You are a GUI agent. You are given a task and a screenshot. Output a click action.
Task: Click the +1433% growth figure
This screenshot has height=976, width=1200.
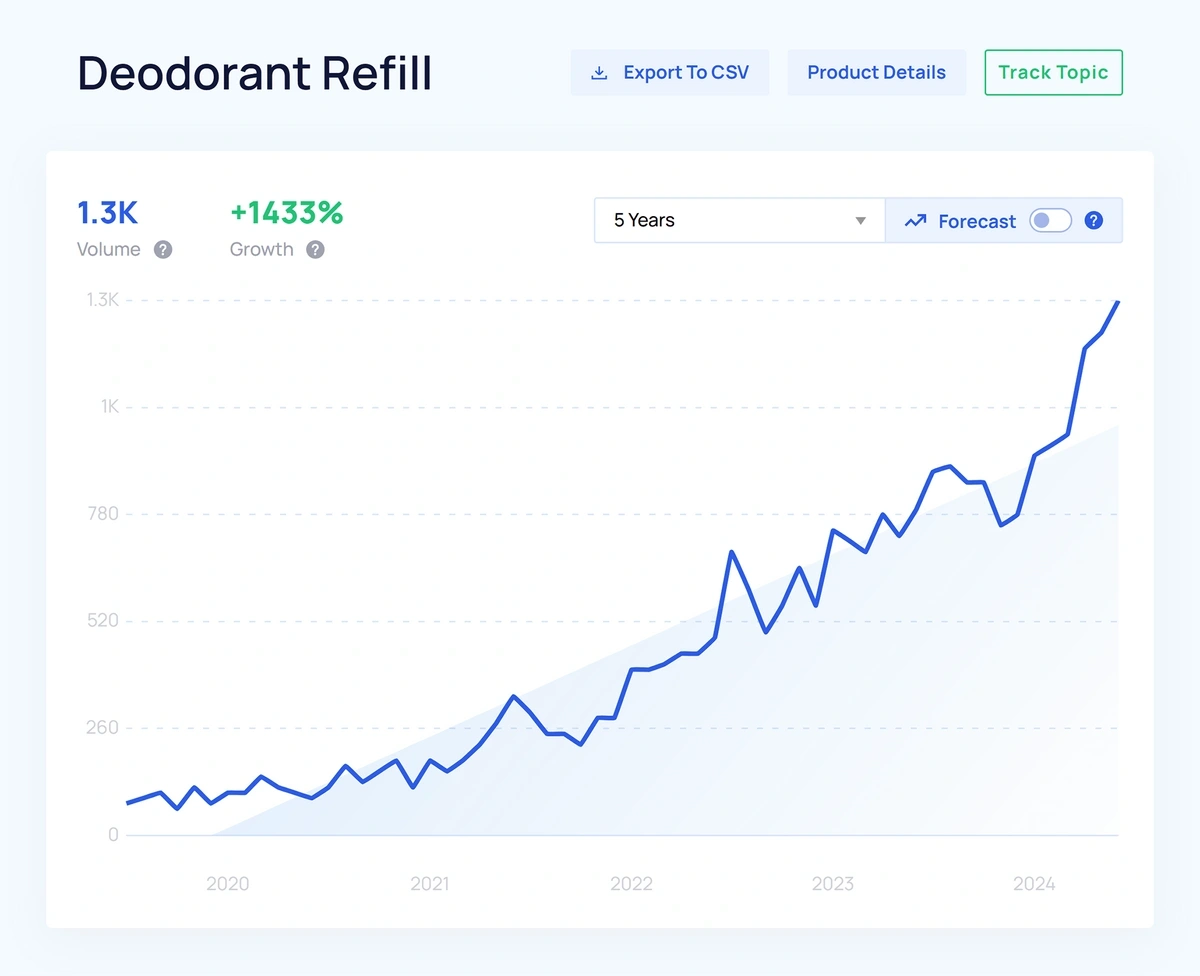[287, 213]
